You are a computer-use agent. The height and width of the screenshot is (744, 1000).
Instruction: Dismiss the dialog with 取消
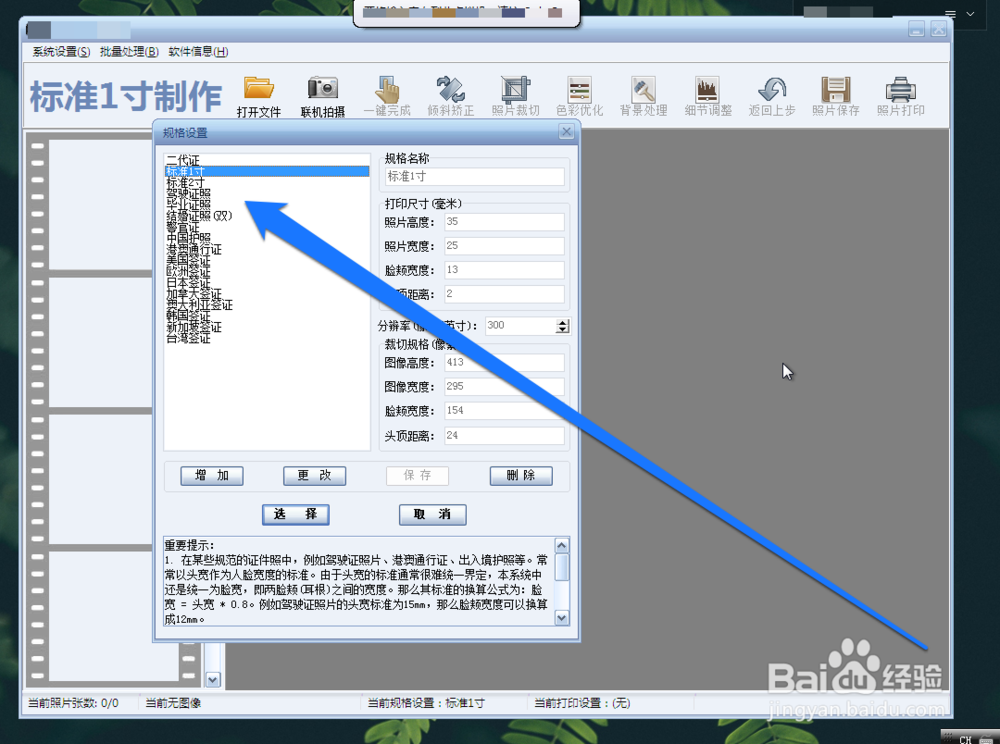tap(432, 514)
